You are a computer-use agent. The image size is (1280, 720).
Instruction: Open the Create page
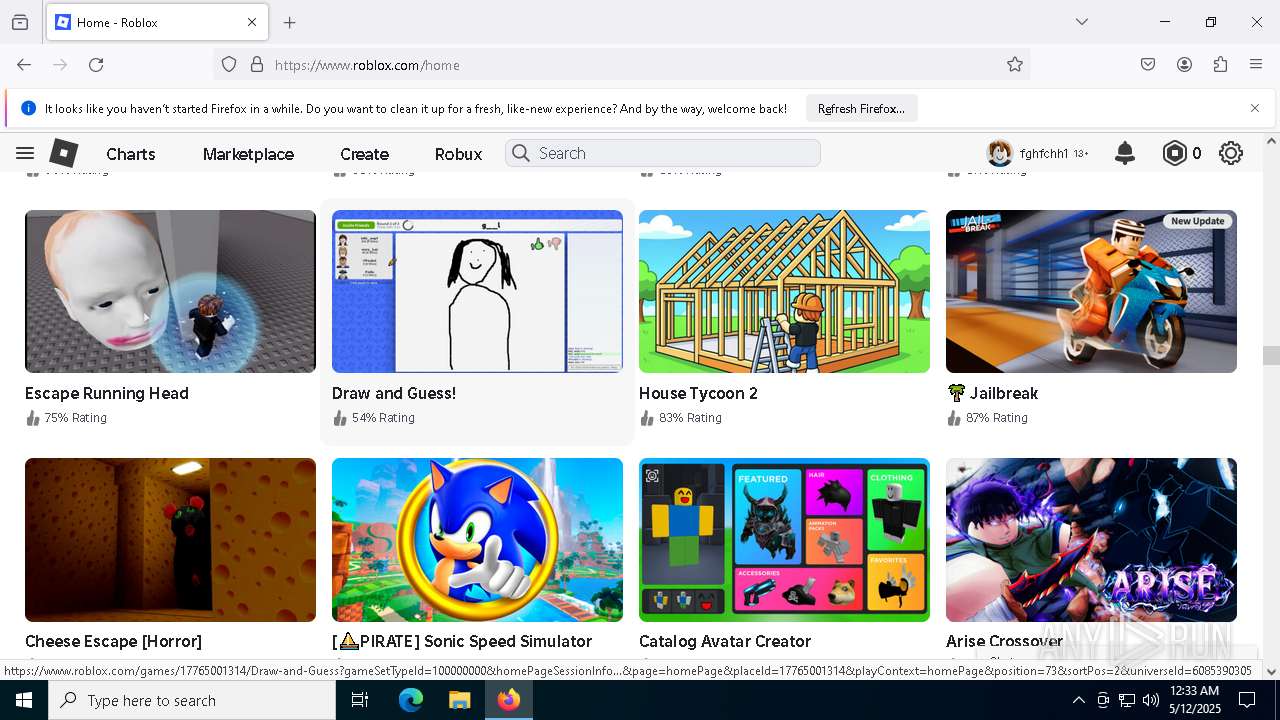pyautogui.click(x=364, y=154)
